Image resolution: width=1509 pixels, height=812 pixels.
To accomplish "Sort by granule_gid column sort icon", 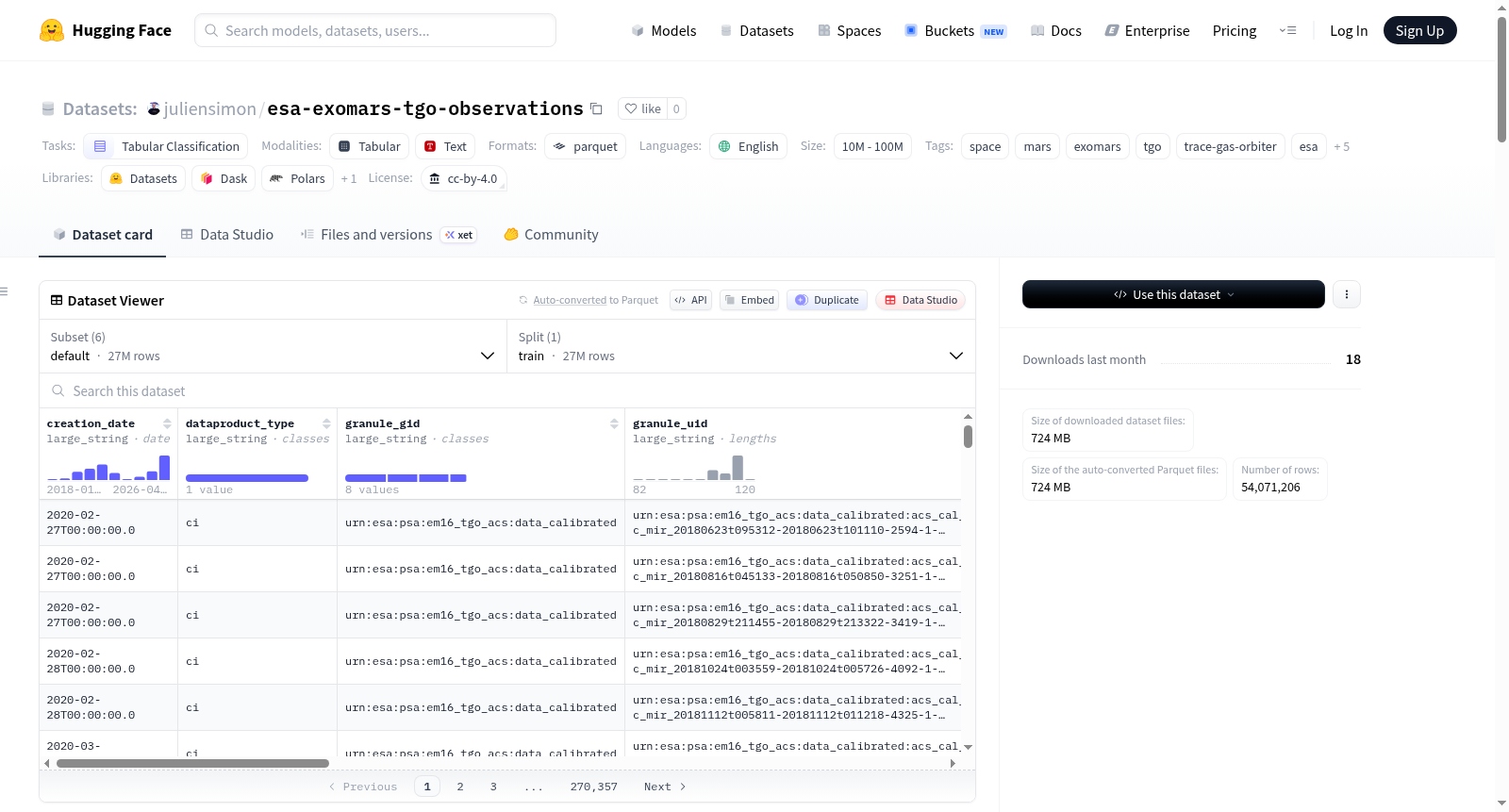I will coord(614,423).
